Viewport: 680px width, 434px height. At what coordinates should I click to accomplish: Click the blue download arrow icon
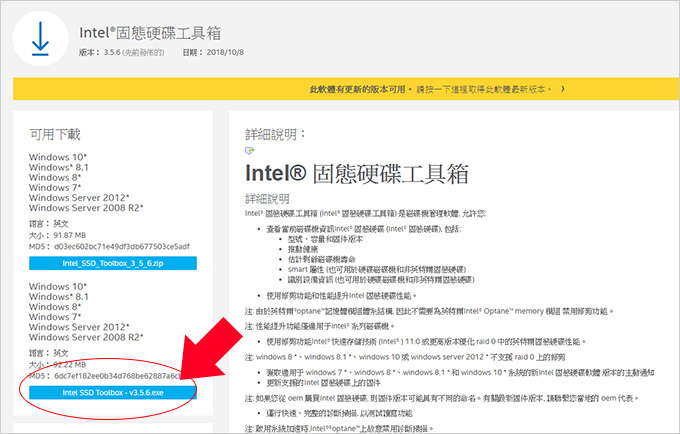point(40,39)
